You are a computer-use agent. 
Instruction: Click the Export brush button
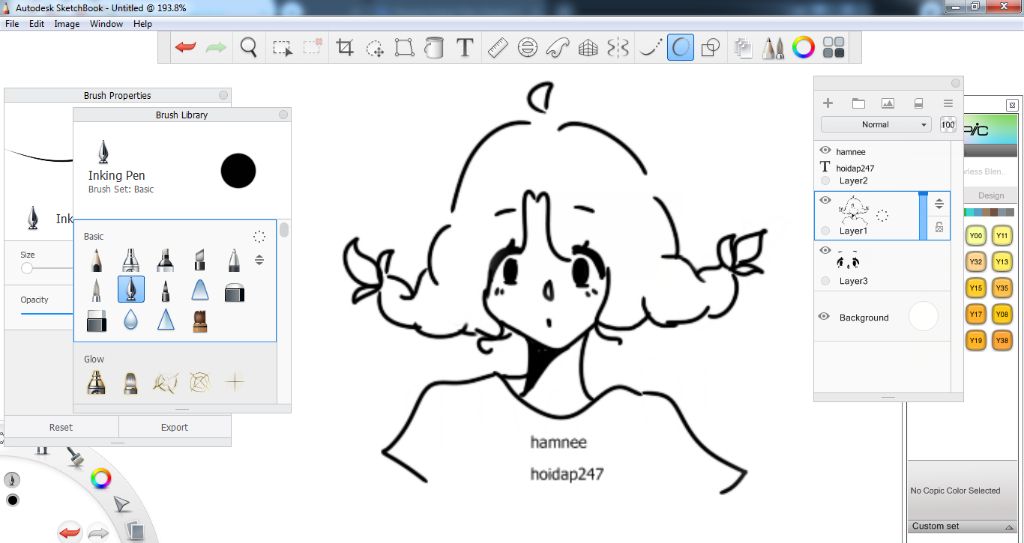pyautogui.click(x=174, y=427)
